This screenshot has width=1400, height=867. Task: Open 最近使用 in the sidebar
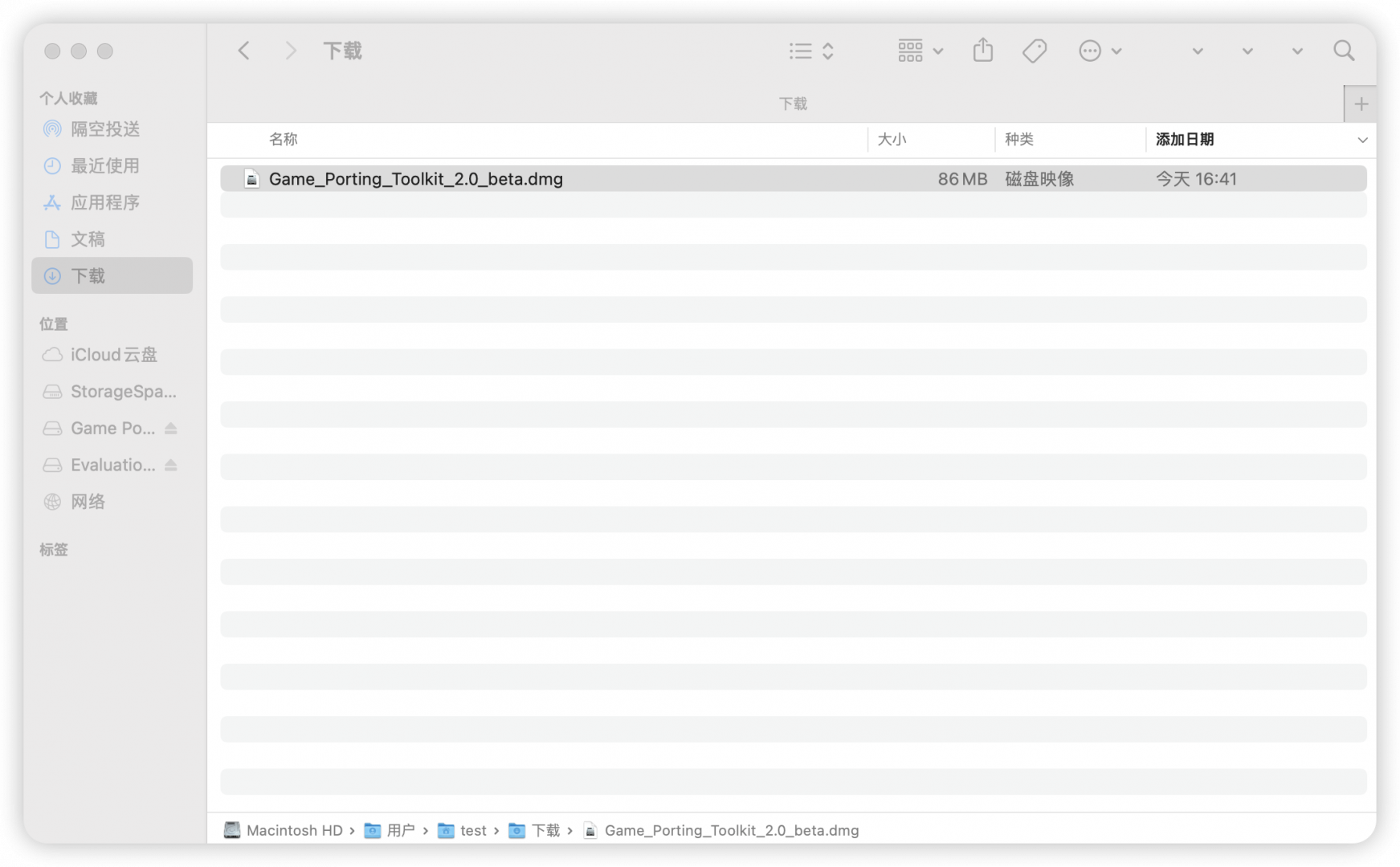tap(112, 165)
